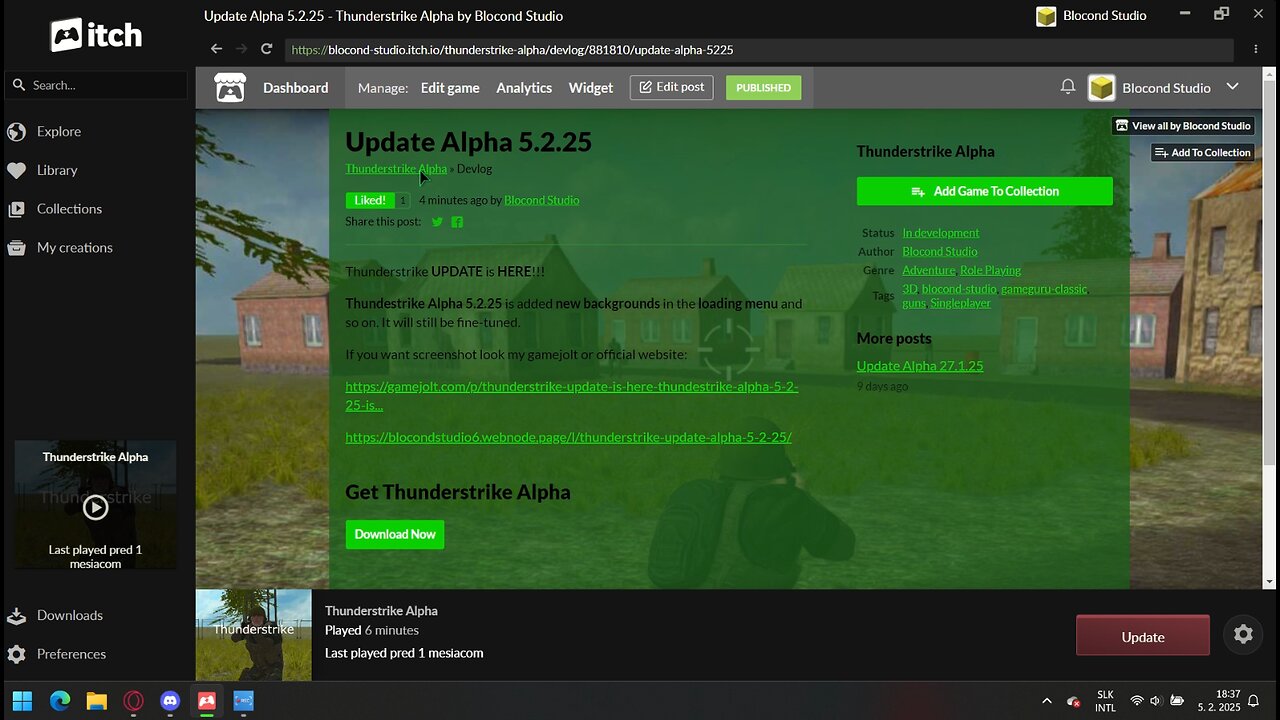
Task: Click the red Update button
Action: click(x=1143, y=636)
